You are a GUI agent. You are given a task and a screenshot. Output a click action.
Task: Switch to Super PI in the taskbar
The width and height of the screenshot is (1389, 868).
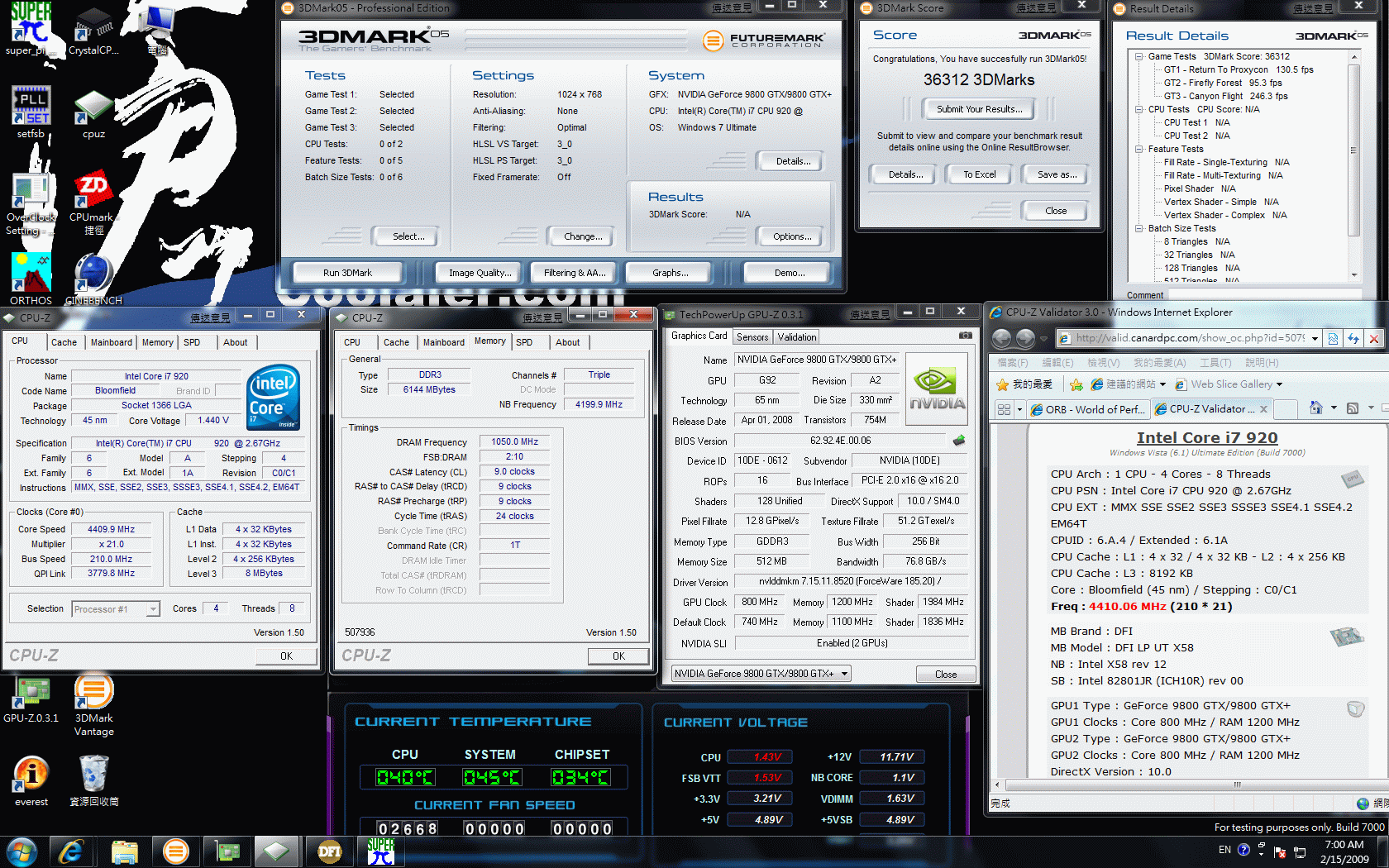pyautogui.click(x=381, y=851)
